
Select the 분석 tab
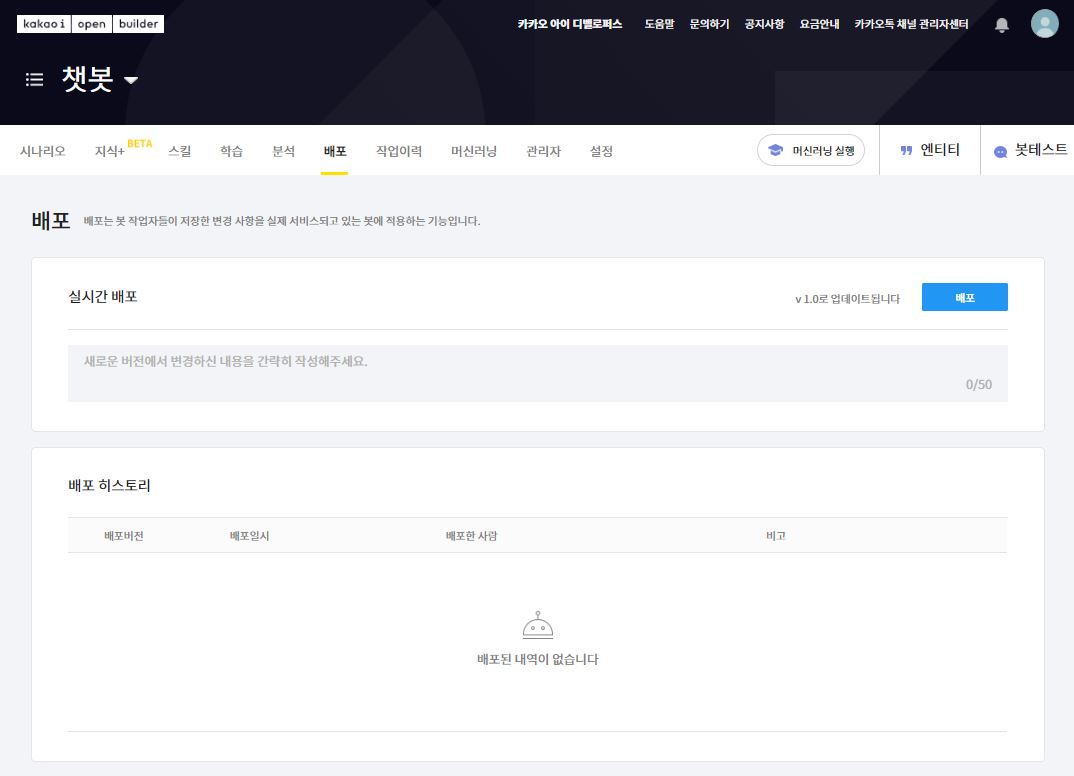(284, 151)
